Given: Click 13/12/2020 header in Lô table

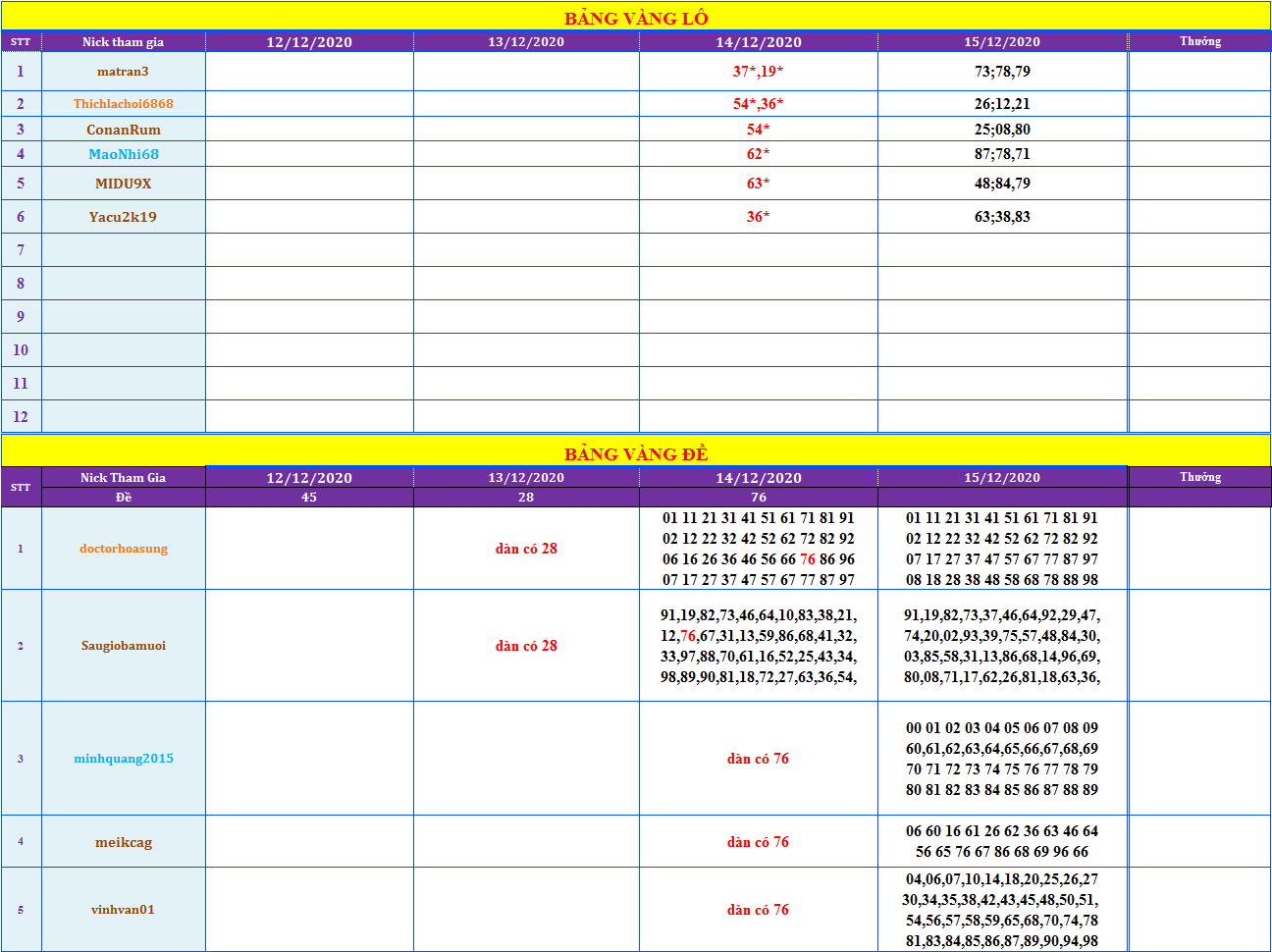Looking at the screenshot, I should click(x=526, y=41).
